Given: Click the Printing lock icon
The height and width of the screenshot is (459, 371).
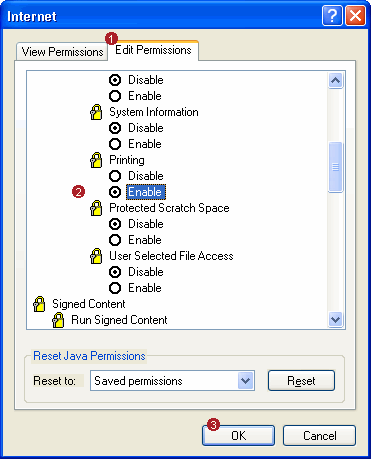Looking at the screenshot, I should (x=96, y=160).
